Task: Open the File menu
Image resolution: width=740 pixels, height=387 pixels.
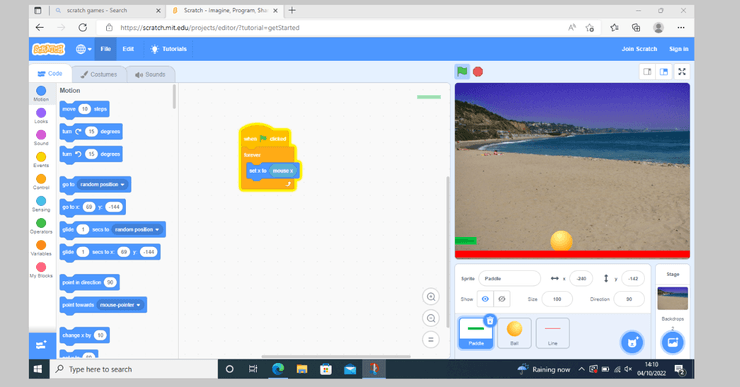Action: [106, 49]
